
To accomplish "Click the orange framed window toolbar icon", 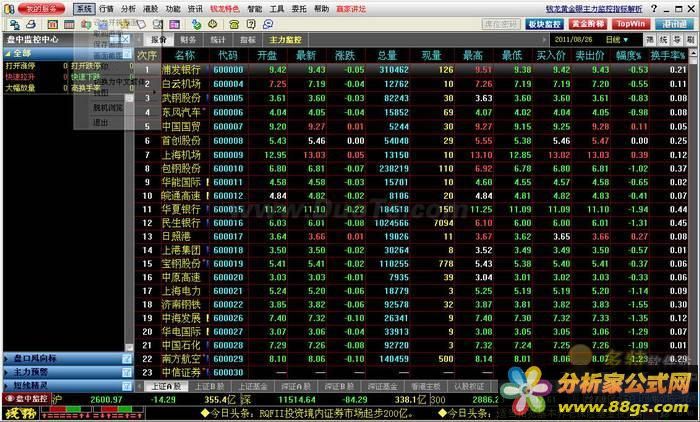I will pyautogui.click(x=52, y=24).
